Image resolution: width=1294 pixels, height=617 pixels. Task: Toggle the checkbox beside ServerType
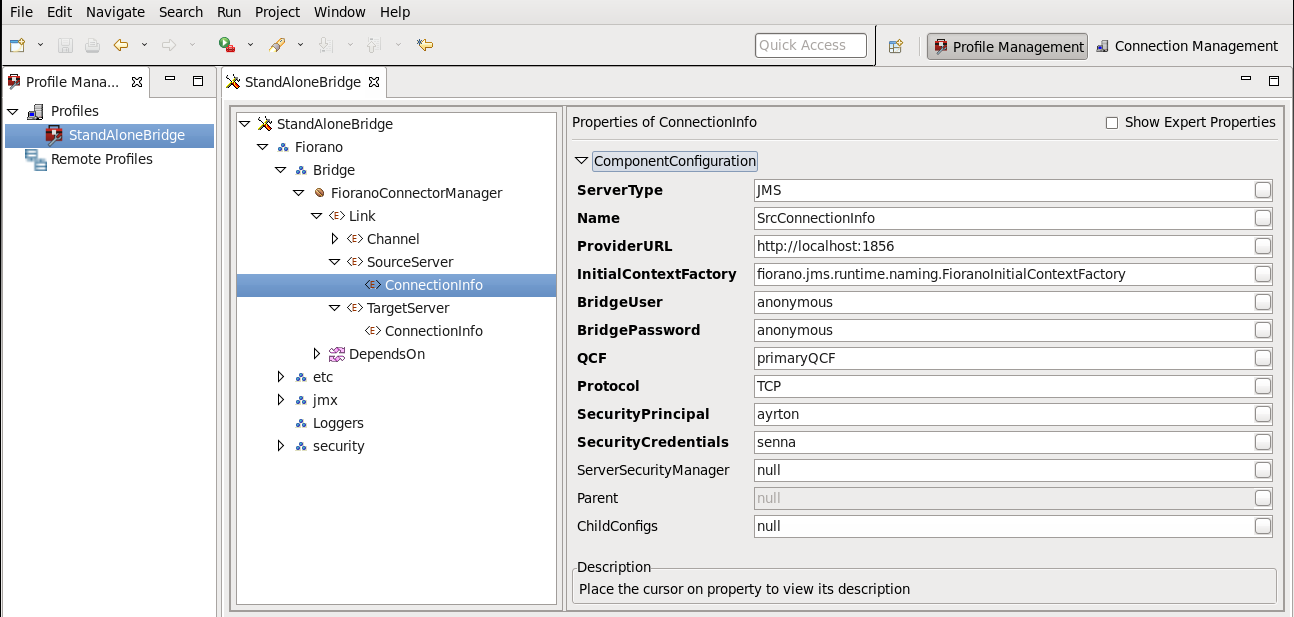[x=1263, y=190]
